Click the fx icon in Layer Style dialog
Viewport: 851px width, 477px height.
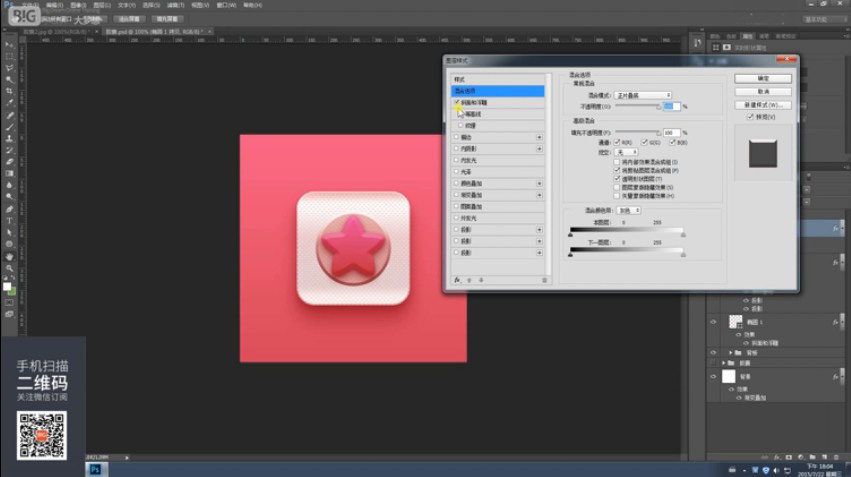point(457,280)
